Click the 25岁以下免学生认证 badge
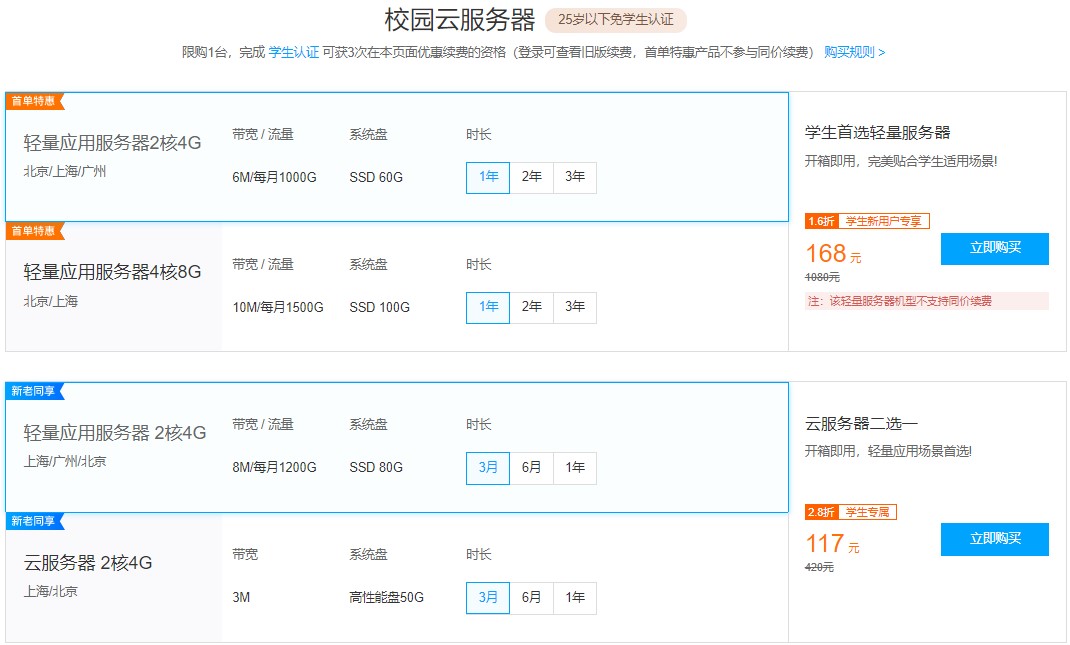1070x645 pixels. pos(616,20)
